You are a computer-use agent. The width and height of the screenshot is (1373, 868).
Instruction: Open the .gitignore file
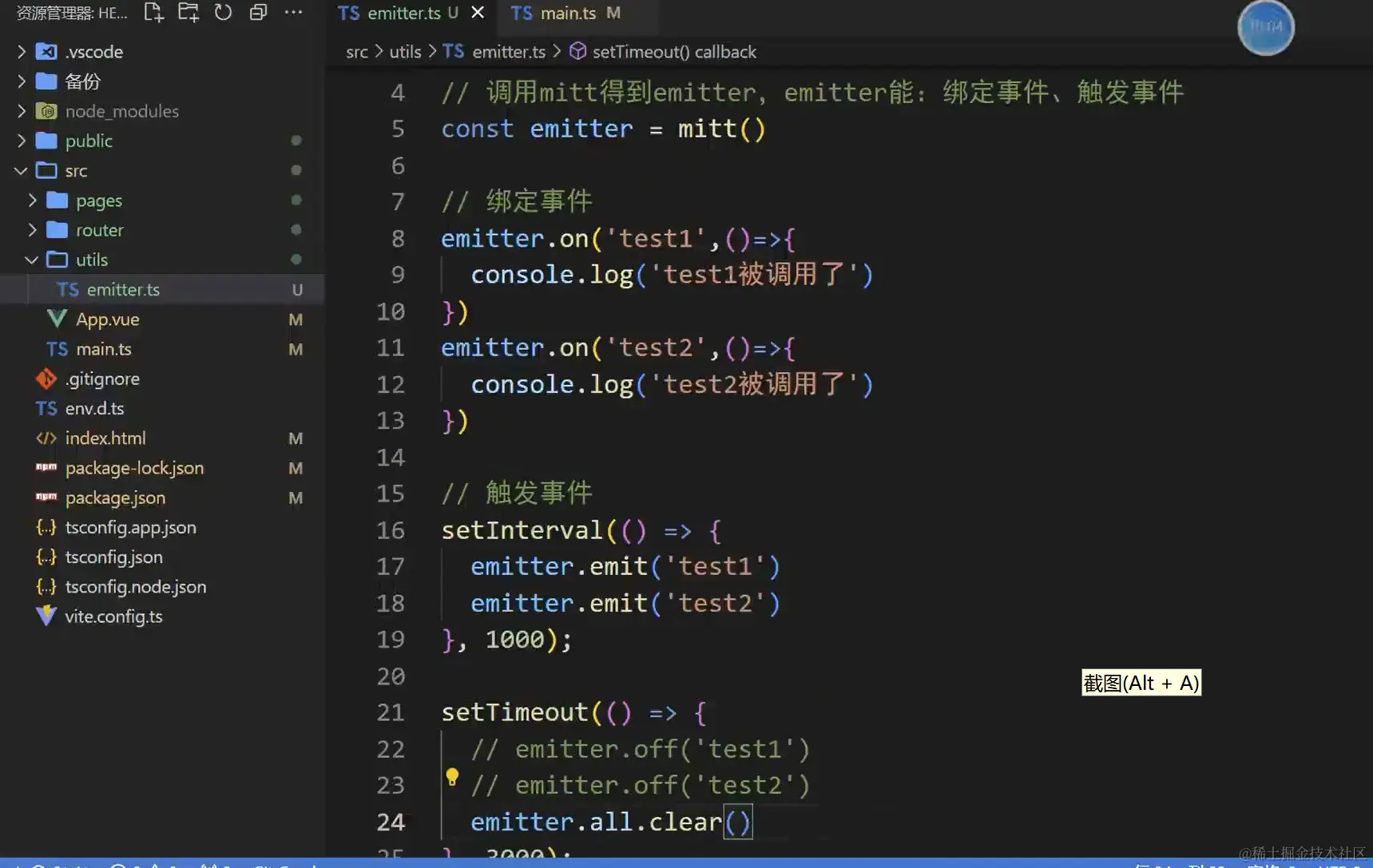click(x=162, y=379)
